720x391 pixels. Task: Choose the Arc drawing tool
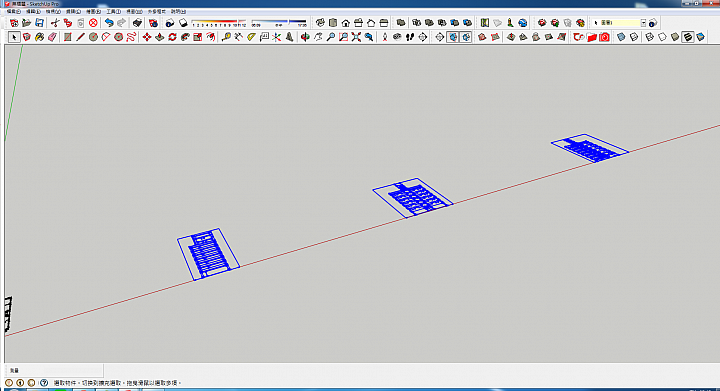106,37
